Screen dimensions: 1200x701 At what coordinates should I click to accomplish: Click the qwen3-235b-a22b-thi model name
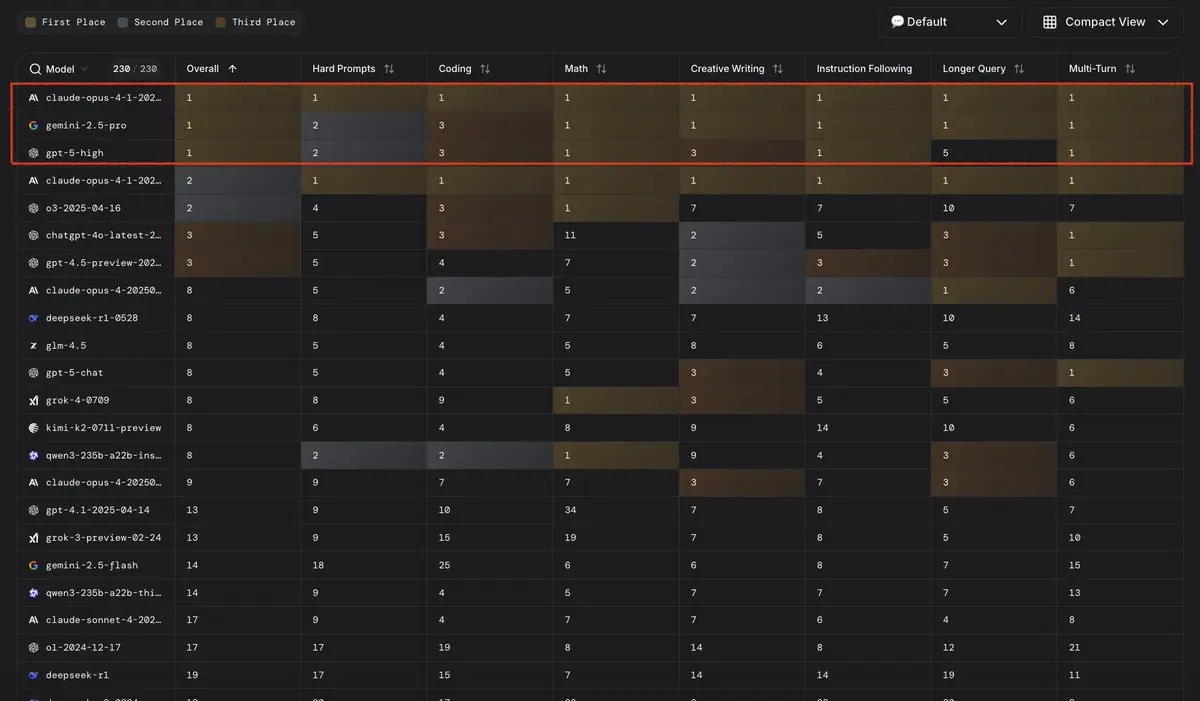(x=103, y=593)
